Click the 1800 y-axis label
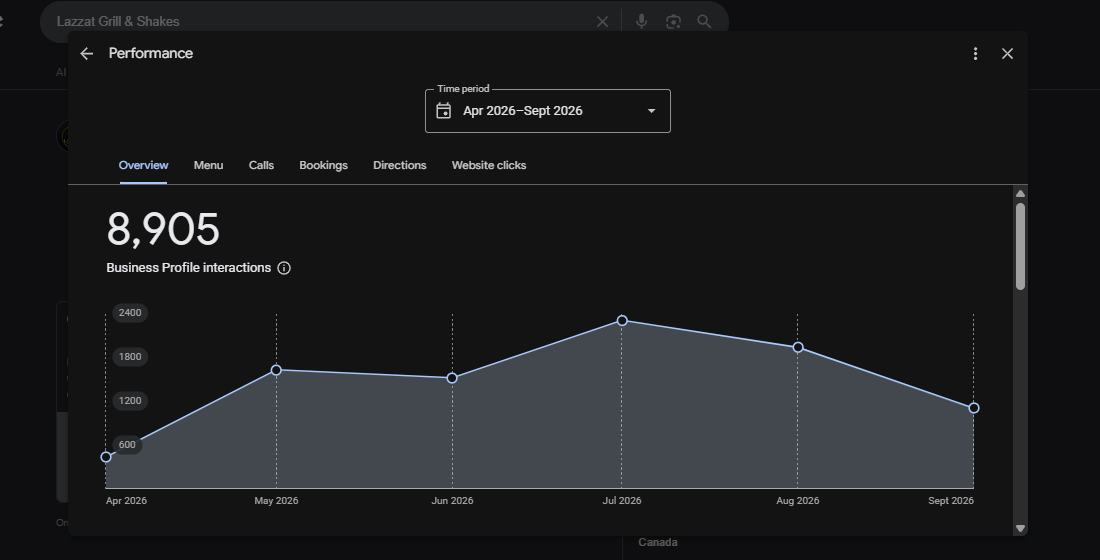 click(x=130, y=356)
